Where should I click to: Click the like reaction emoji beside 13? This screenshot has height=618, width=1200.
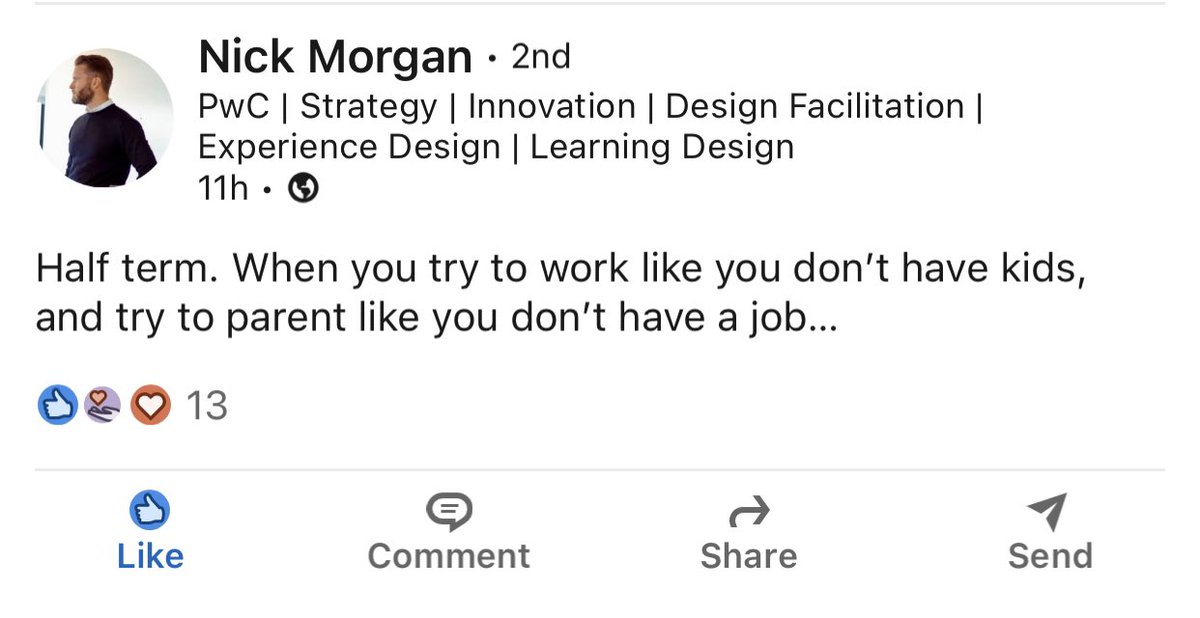pos(57,405)
